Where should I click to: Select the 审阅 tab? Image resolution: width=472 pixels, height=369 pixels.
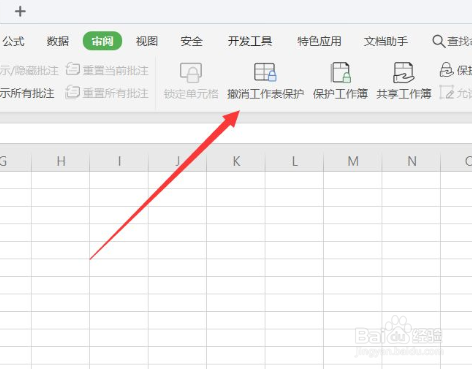(x=102, y=41)
